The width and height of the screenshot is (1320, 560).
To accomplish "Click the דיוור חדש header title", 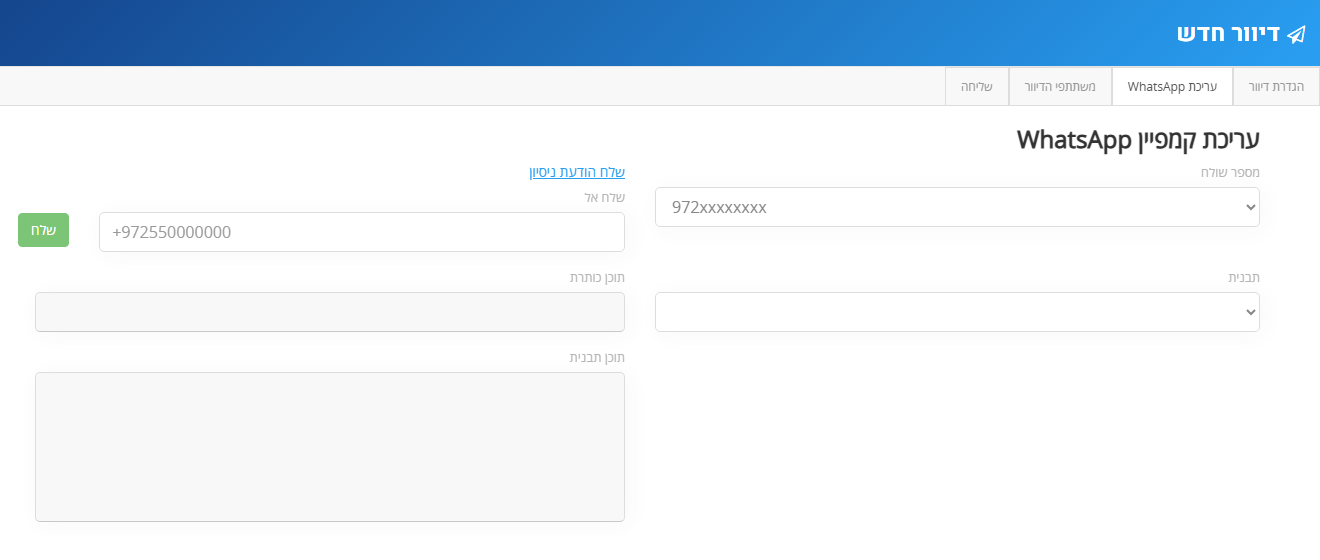I will point(1229,33).
